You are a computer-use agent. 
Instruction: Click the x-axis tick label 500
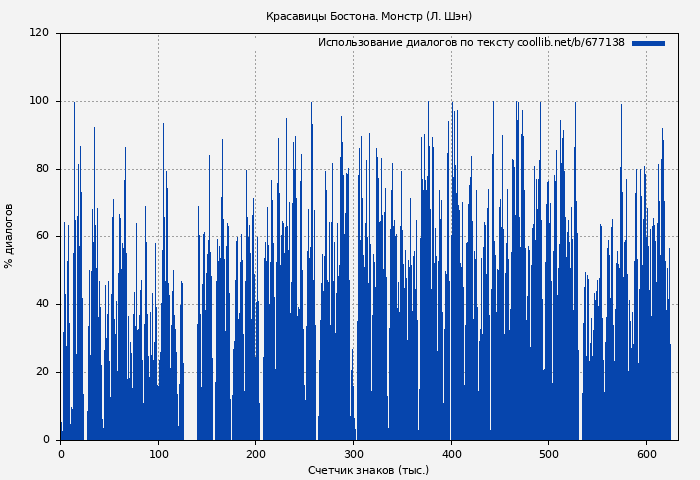click(548, 454)
